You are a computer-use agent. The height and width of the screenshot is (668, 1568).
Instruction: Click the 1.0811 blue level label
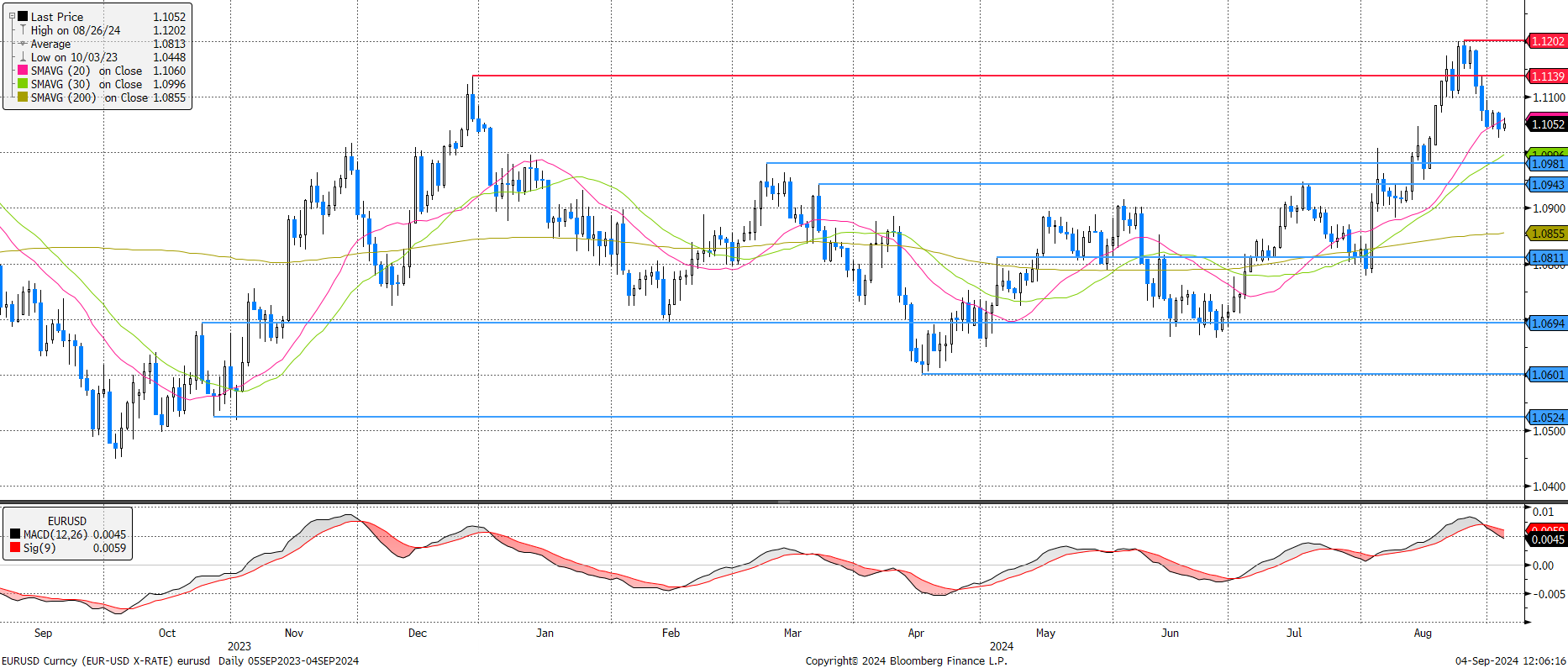[1547, 258]
